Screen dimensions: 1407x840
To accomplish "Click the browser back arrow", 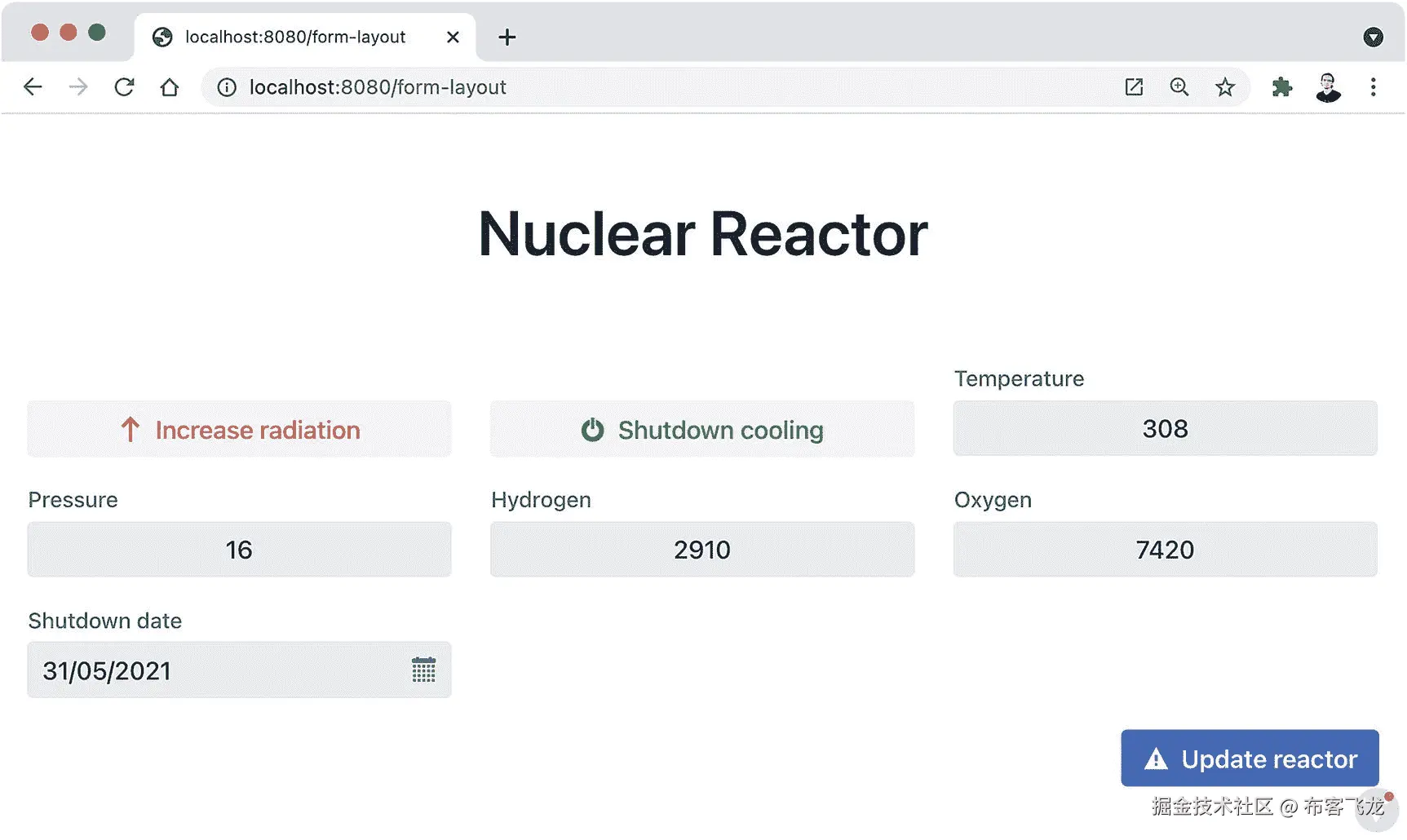I will tap(33, 87).
